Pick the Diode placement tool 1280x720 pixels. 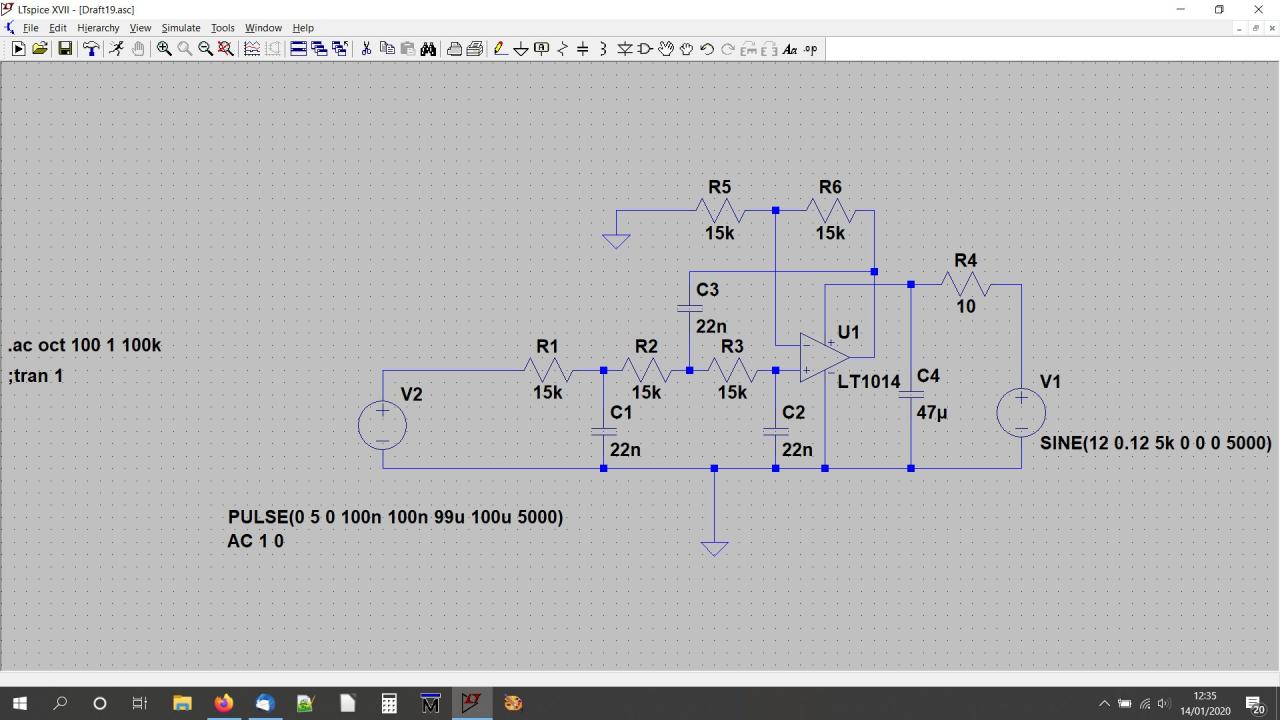tap(625, 49)
